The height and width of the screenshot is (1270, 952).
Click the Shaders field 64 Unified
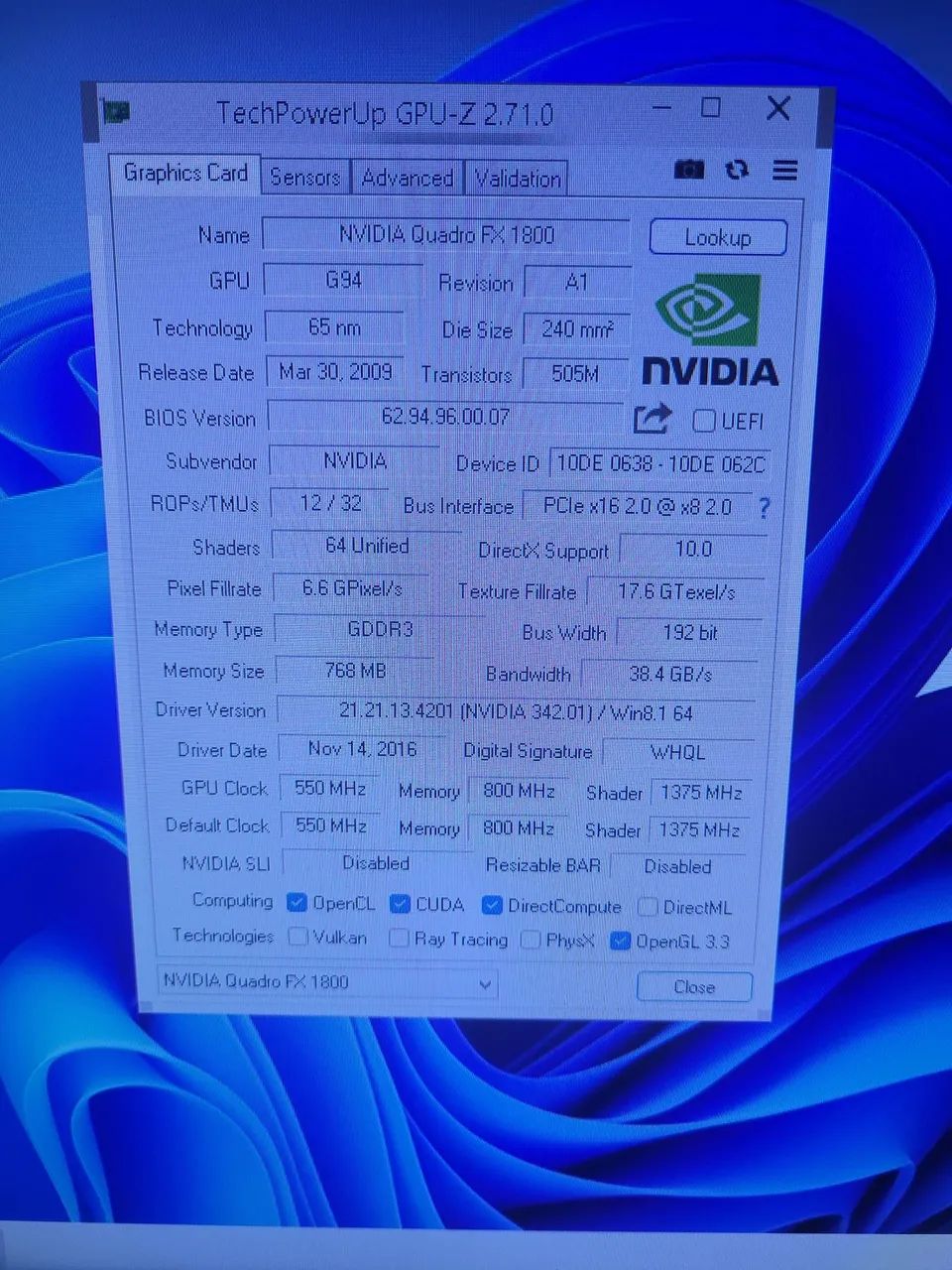point(367,546)
